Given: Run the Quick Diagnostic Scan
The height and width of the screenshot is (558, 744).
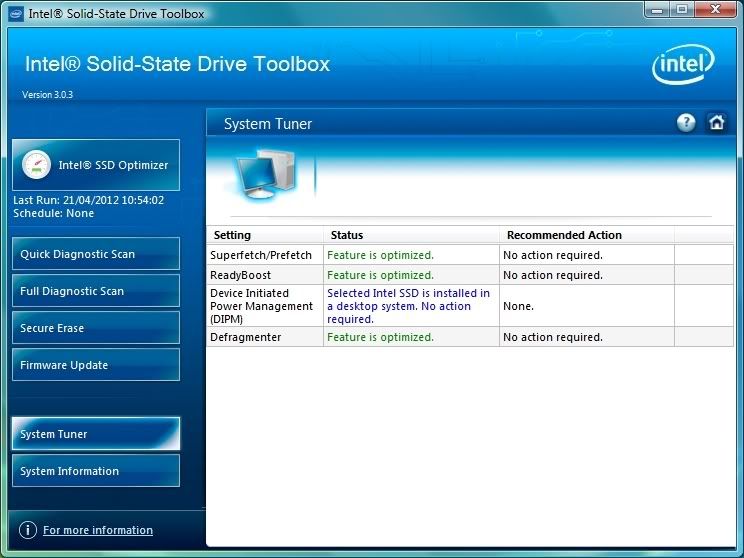Looking at the screenshot, I should pyautogui.click(x=96, y=254).
